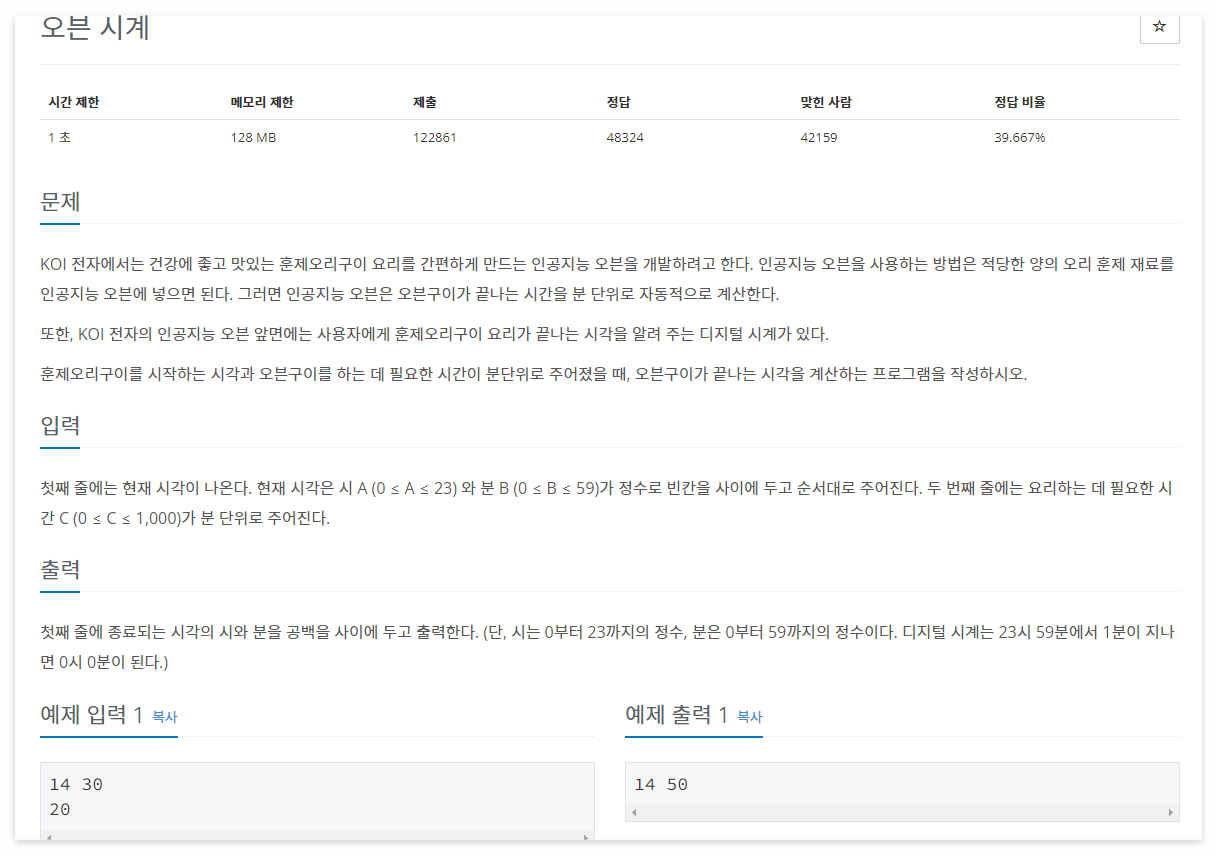Viewport: 1217px width, 855px height.
Task: Click the title text 오븐 시계
Action: (95, 28)
